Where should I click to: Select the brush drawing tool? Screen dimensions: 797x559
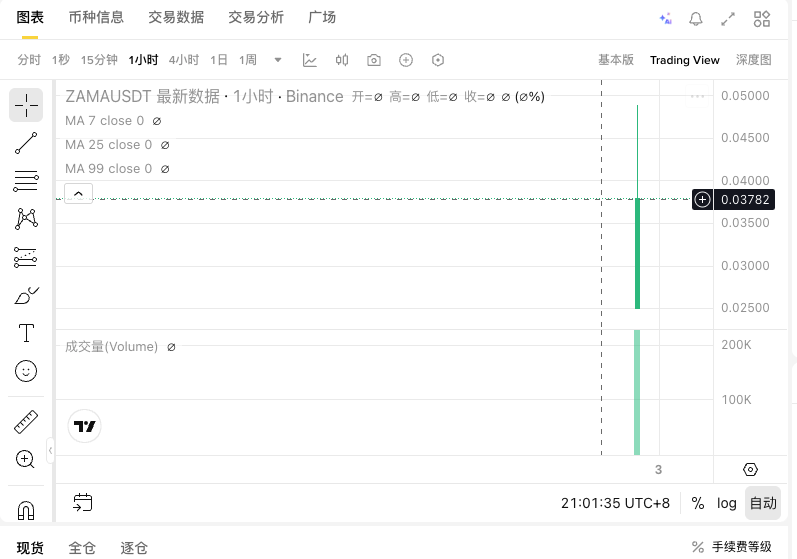pyautogui.click(x=26, y=295)
